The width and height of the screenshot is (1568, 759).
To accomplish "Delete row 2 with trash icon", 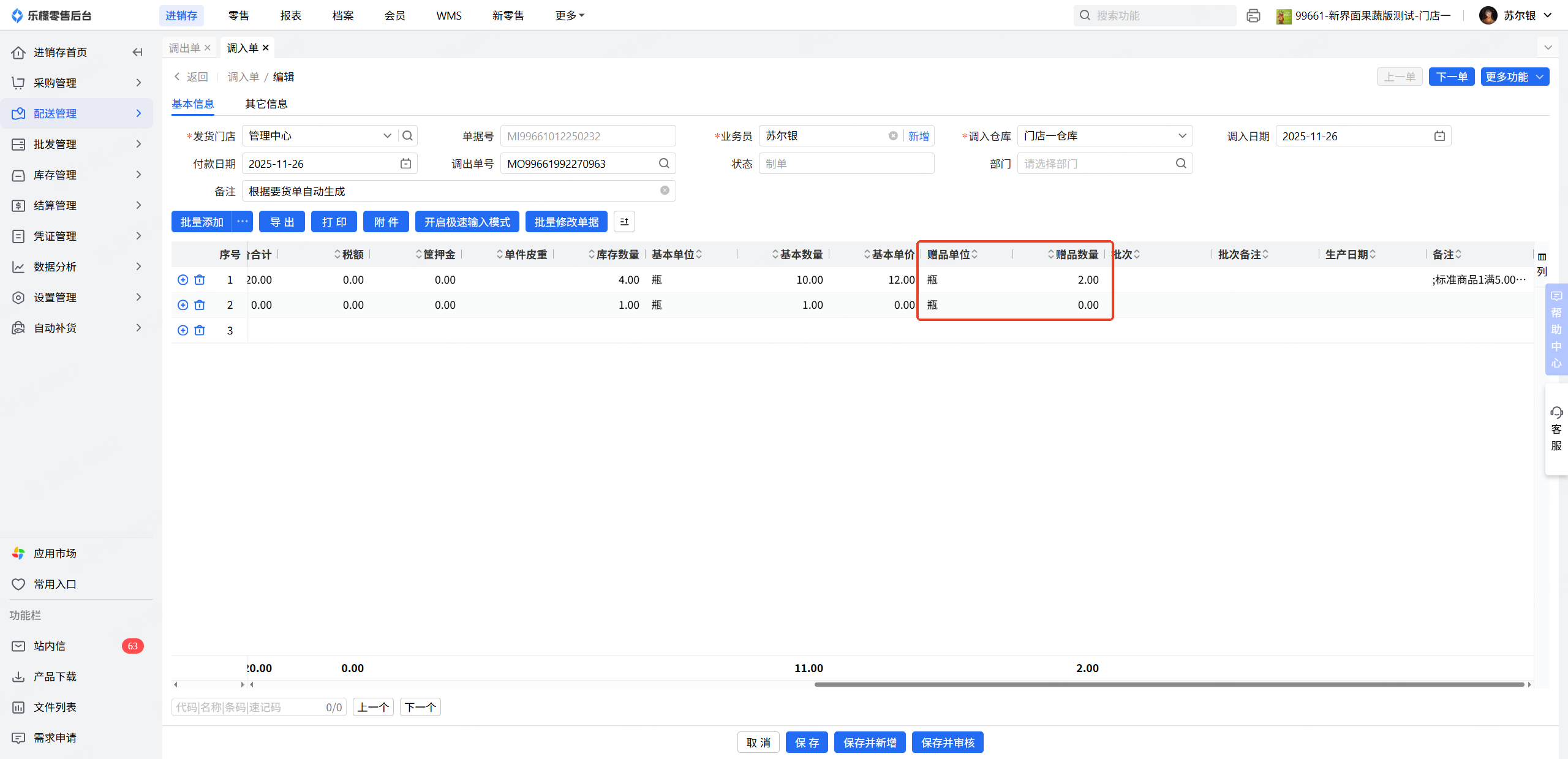I will click(x=200, y=305).
